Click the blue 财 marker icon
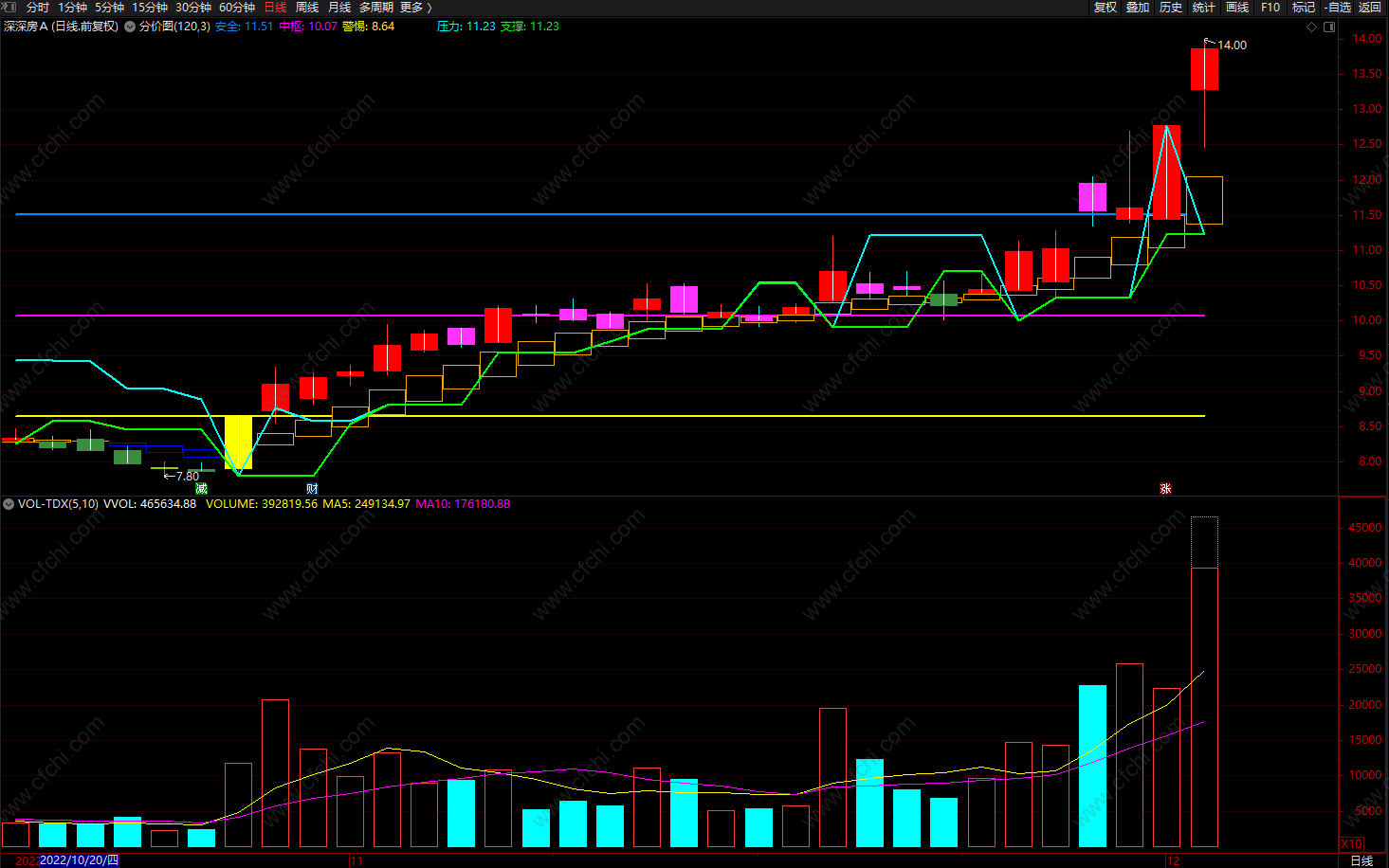Viewport: 1389px width, 868px height. 312,488
